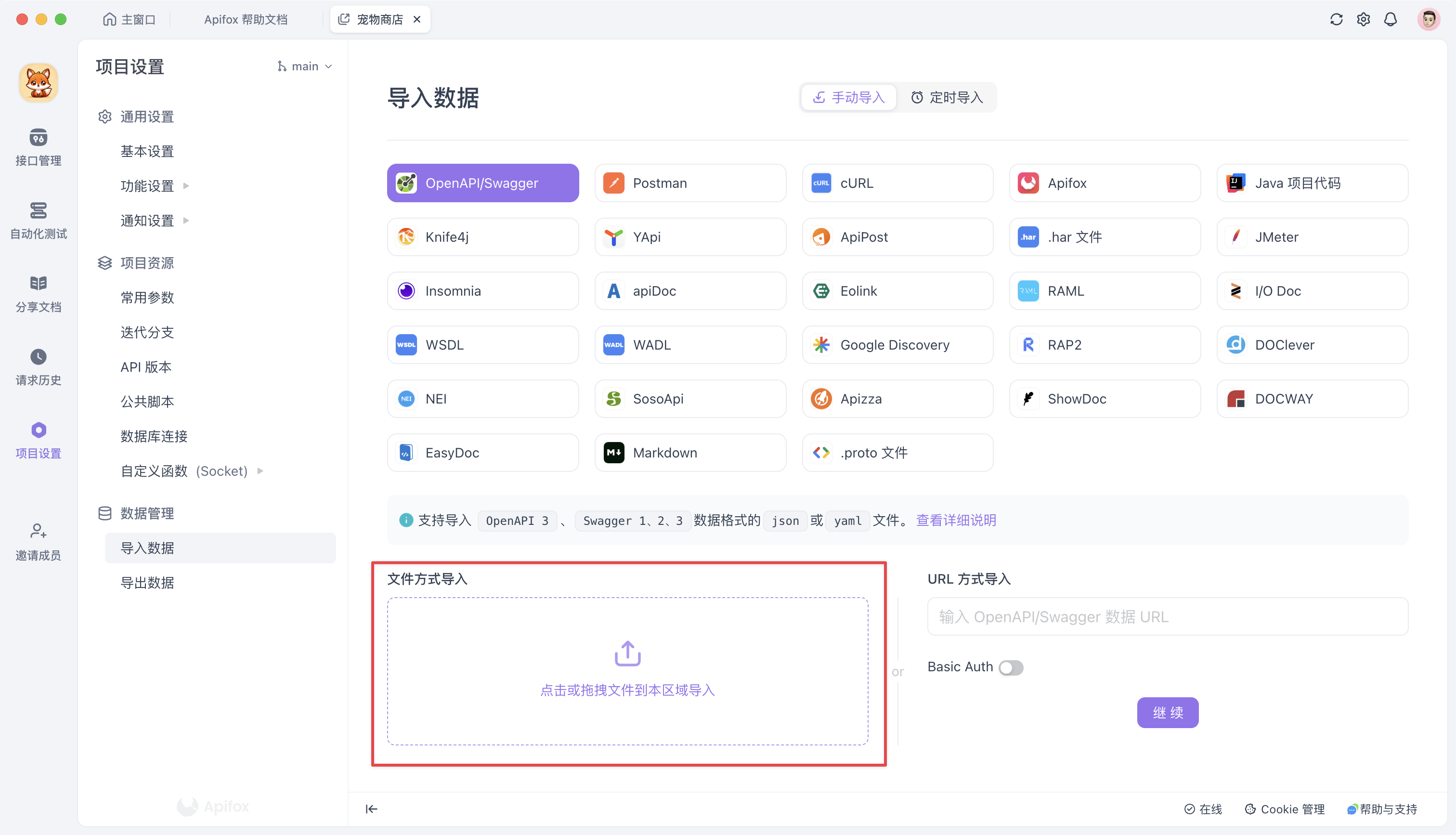
Task: View 请求历史 using its sidebar icon
Action: click(x=38, y=367)
